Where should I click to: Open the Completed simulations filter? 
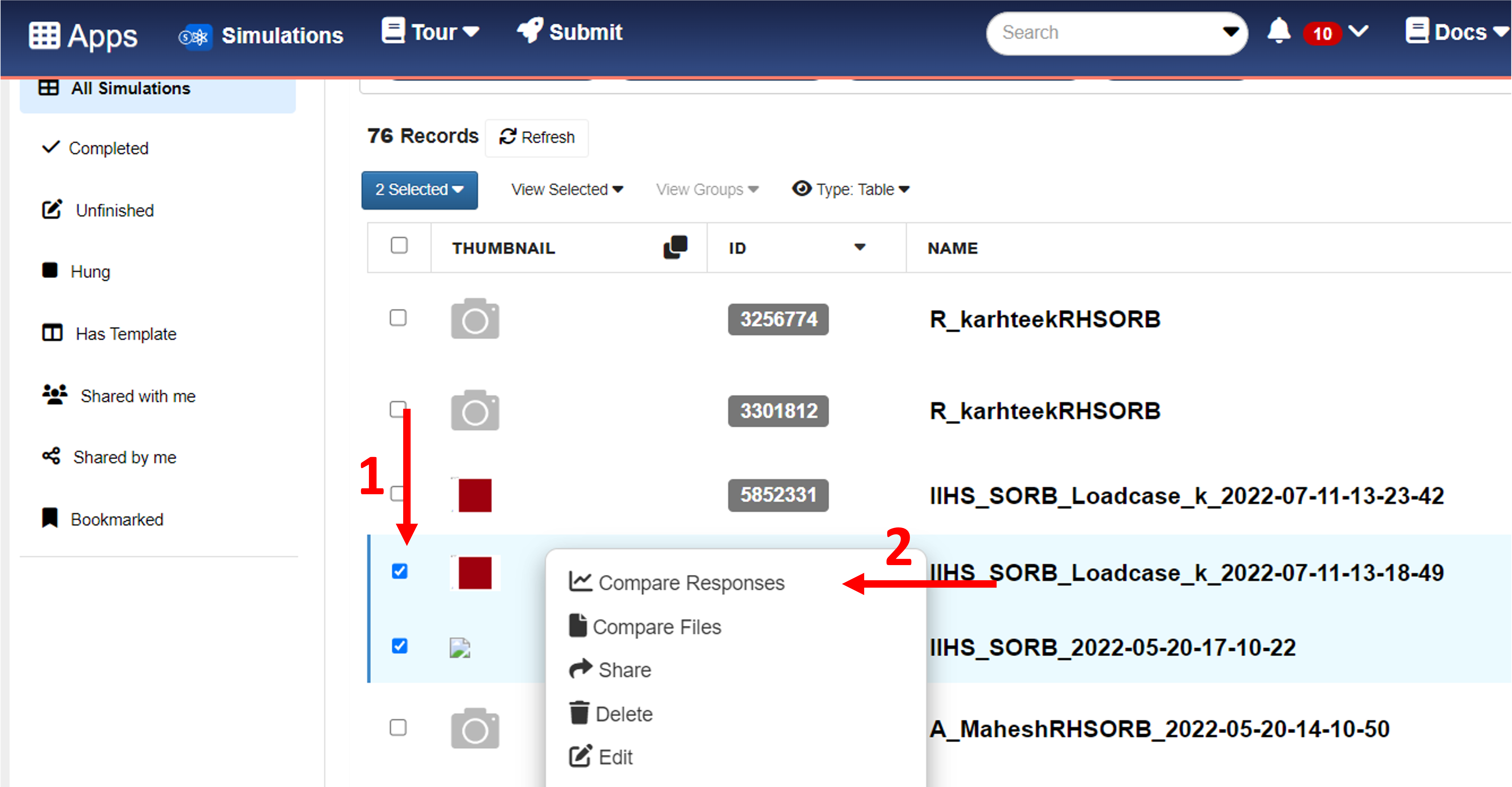point(95,148)
